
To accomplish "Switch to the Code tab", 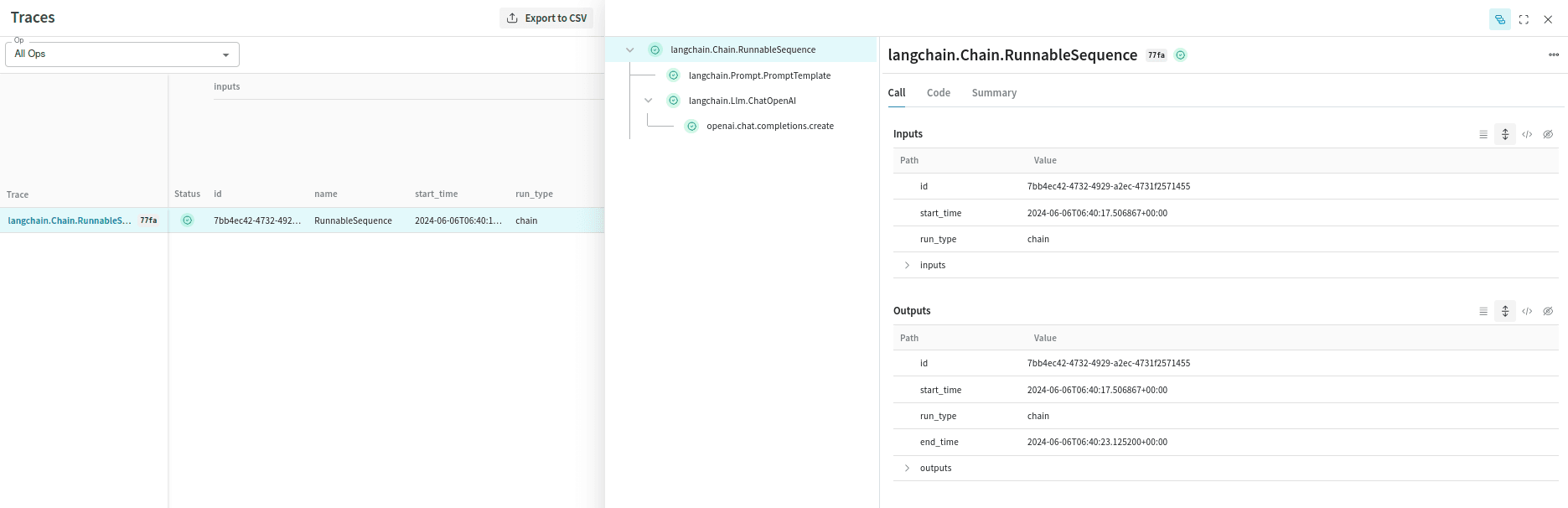I will [x=939, y=93].
